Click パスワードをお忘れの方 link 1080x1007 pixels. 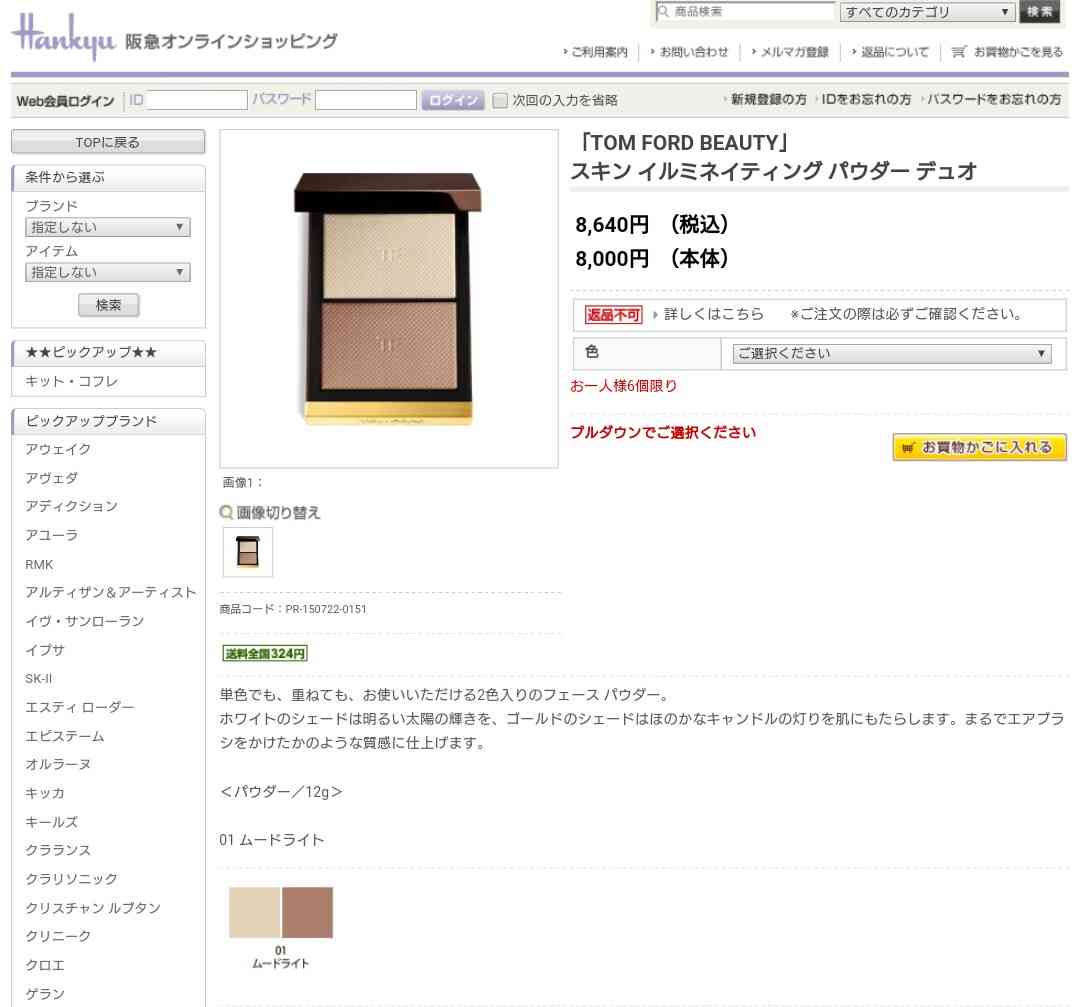(993, 99)
